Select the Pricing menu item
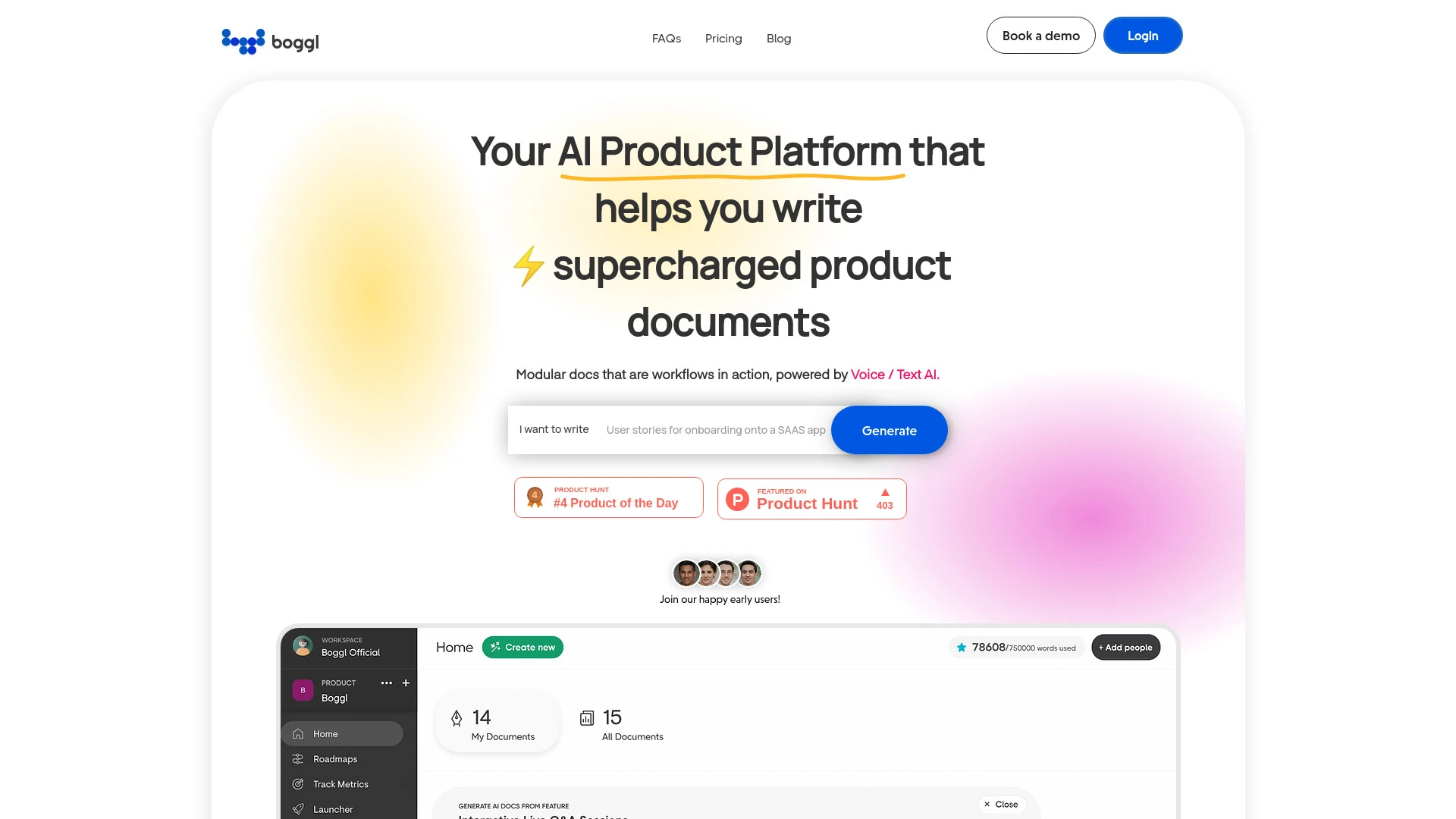The height and width of the screenshot is (819, 1456). coord(723,38)
